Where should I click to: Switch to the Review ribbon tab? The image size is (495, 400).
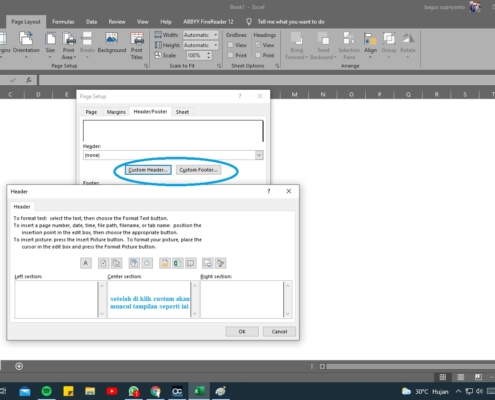click(x=117, y=22)
